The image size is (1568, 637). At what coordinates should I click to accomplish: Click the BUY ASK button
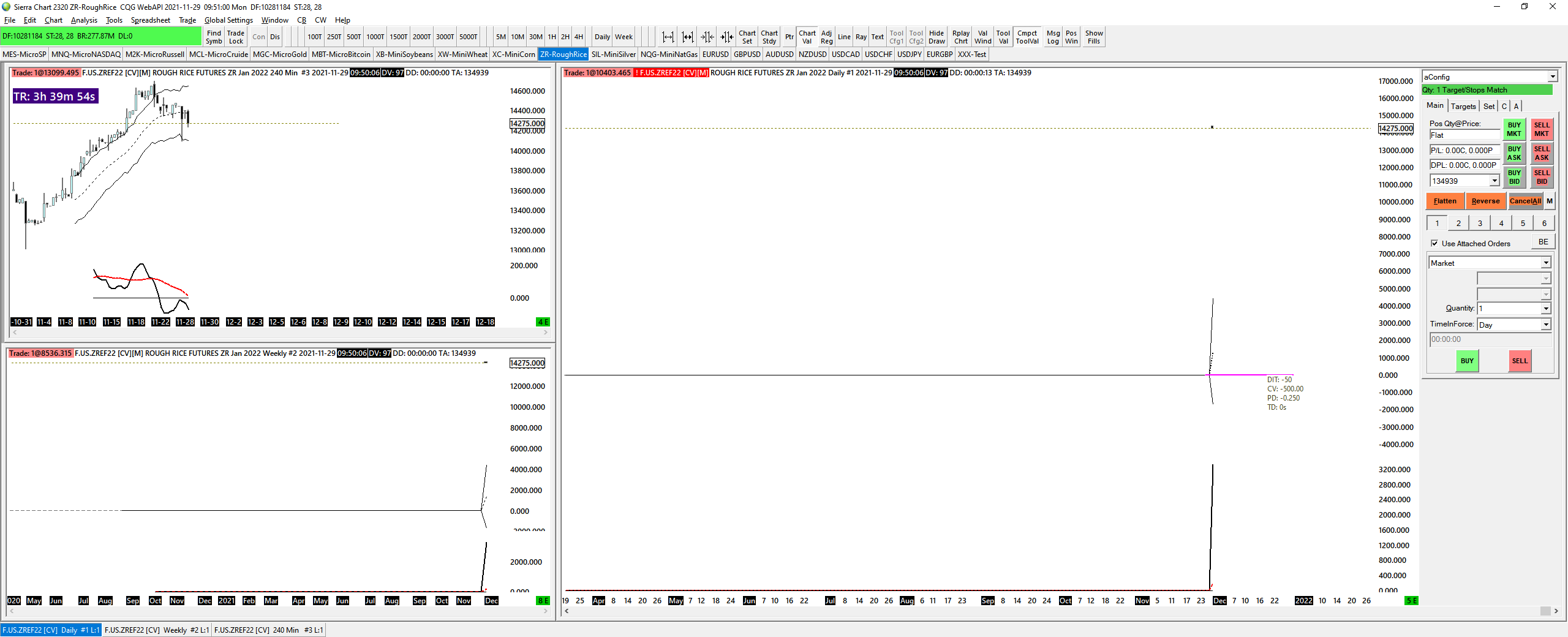(x=1514, y=153)
